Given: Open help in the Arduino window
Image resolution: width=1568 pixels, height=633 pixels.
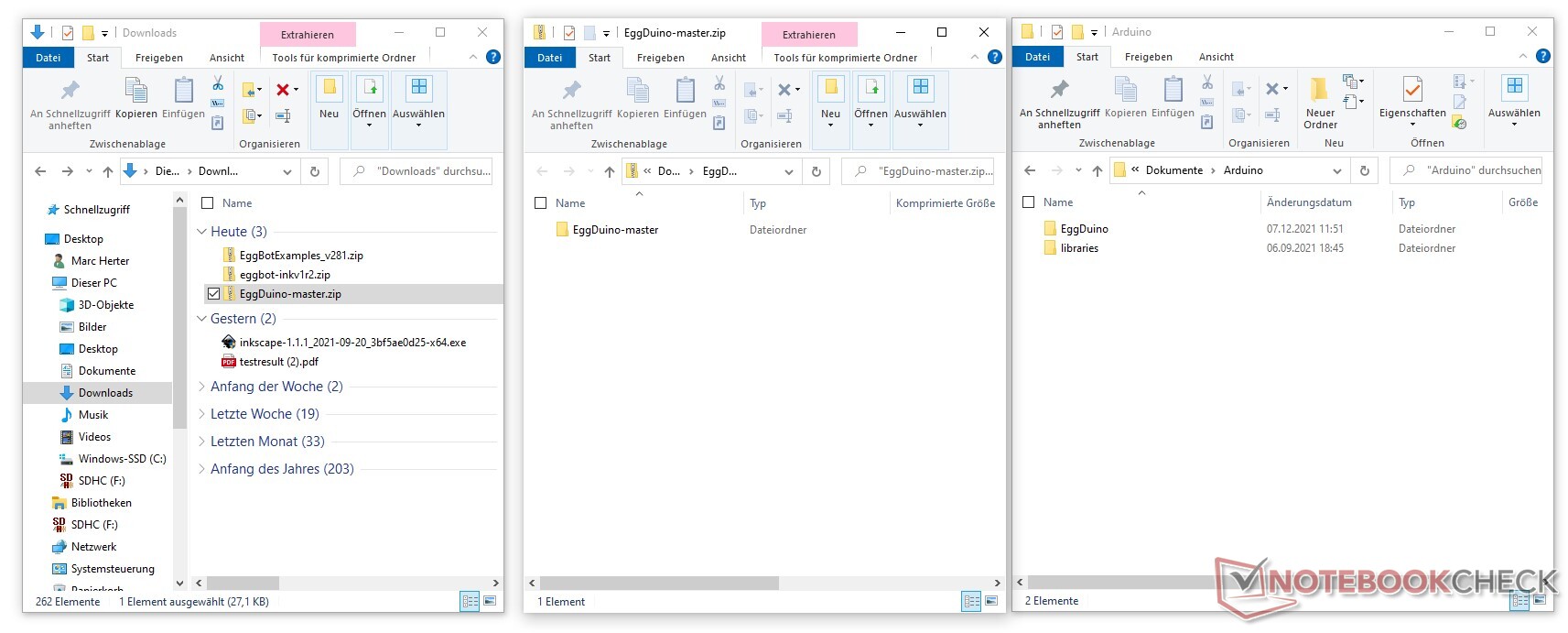Looking at the screenshot, I should pos(1542,56).
